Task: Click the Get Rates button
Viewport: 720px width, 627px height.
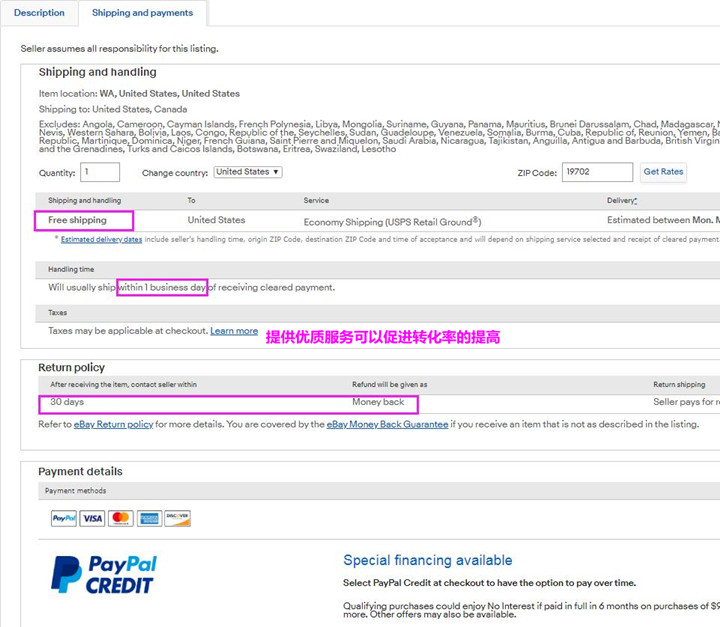Action: coord(663,172)
